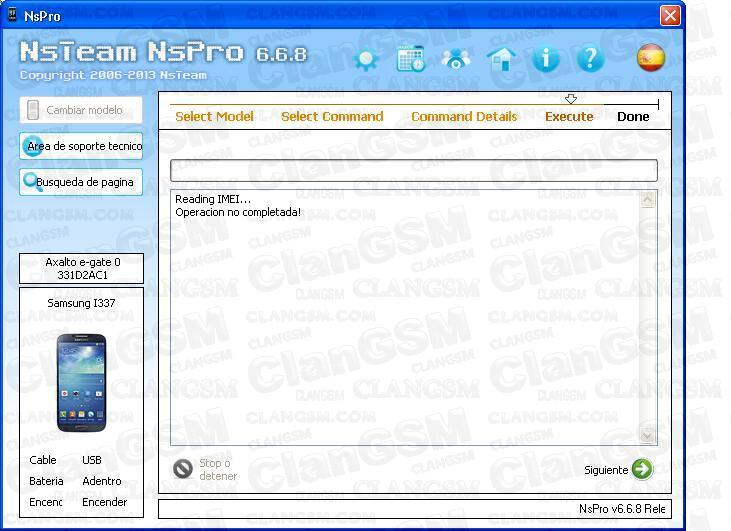Screen dimensions: 731x531
Task: Click the phone icon in Cambiar modelo
Action: point(33,110)
